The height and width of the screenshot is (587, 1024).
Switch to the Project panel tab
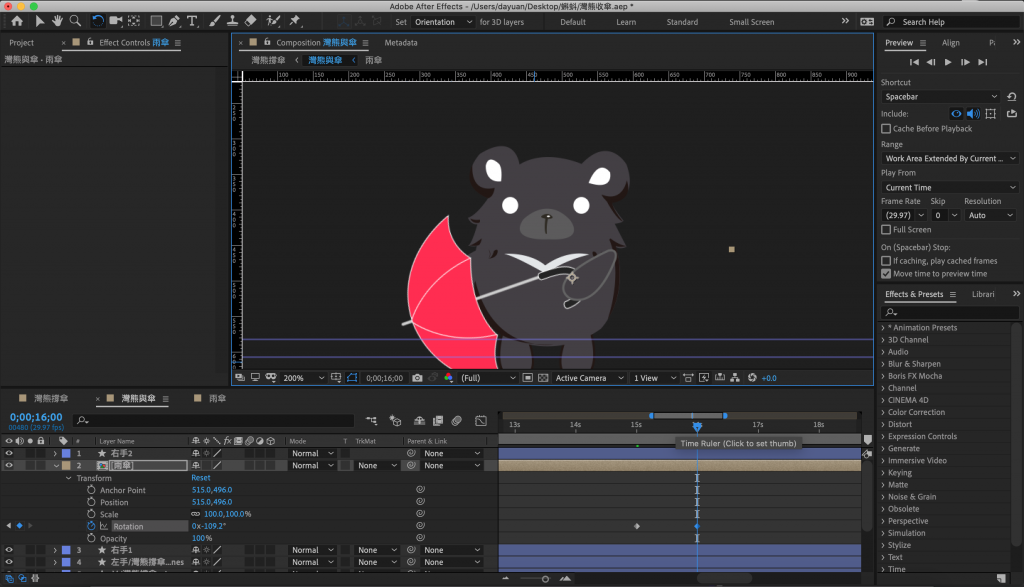22,42
